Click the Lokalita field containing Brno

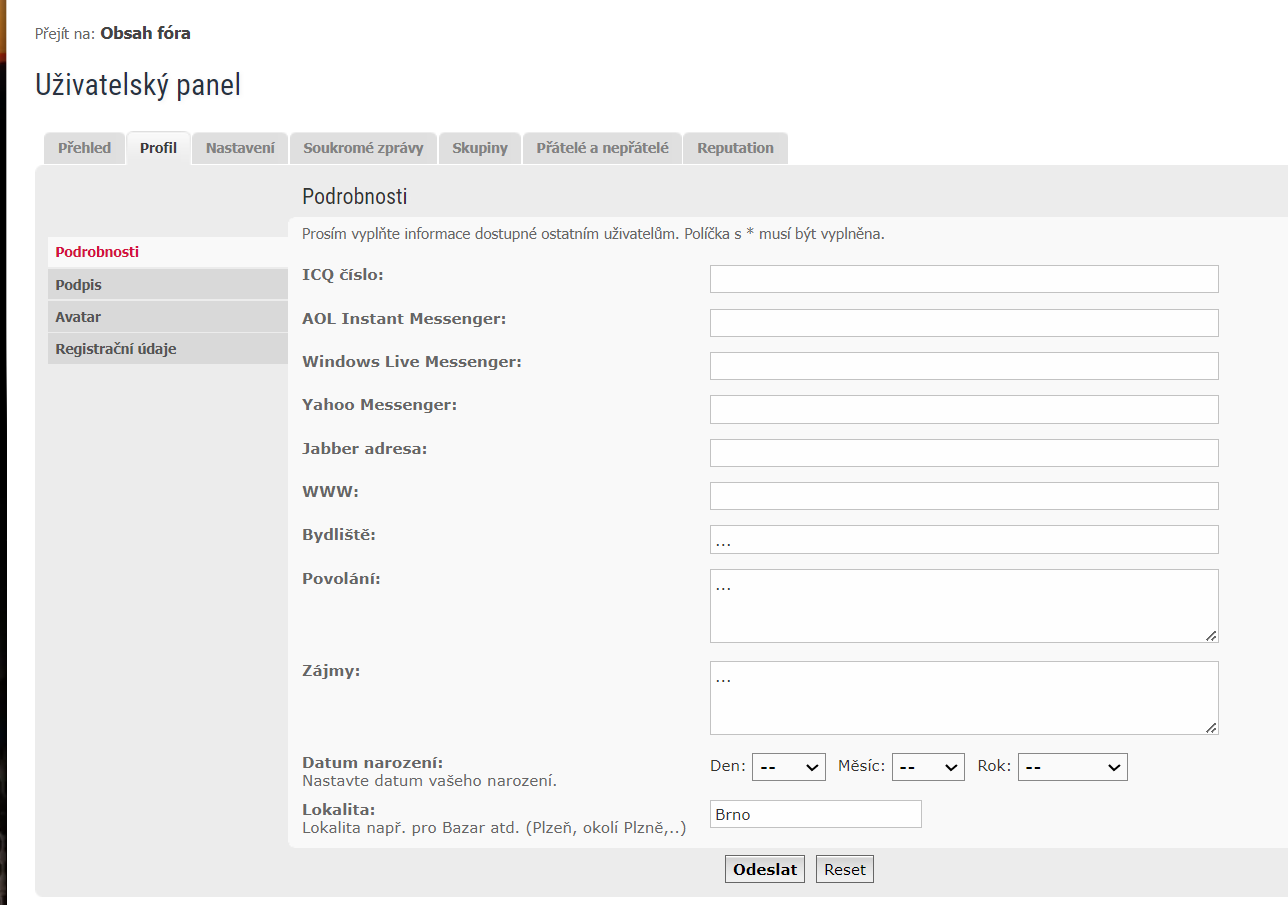(x=815, y=814)
